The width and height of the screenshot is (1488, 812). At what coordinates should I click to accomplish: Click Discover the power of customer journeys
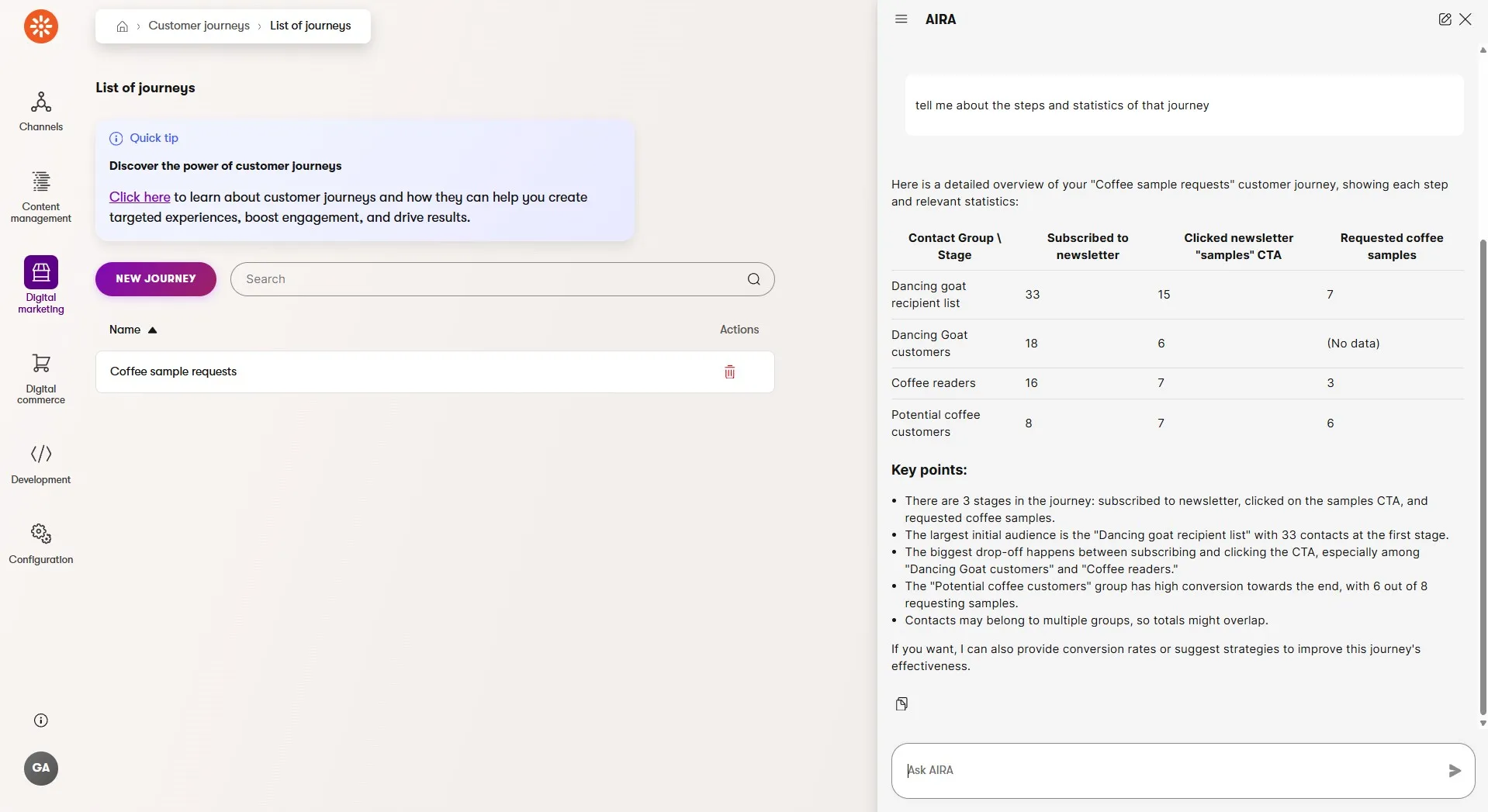click(225, 166)
